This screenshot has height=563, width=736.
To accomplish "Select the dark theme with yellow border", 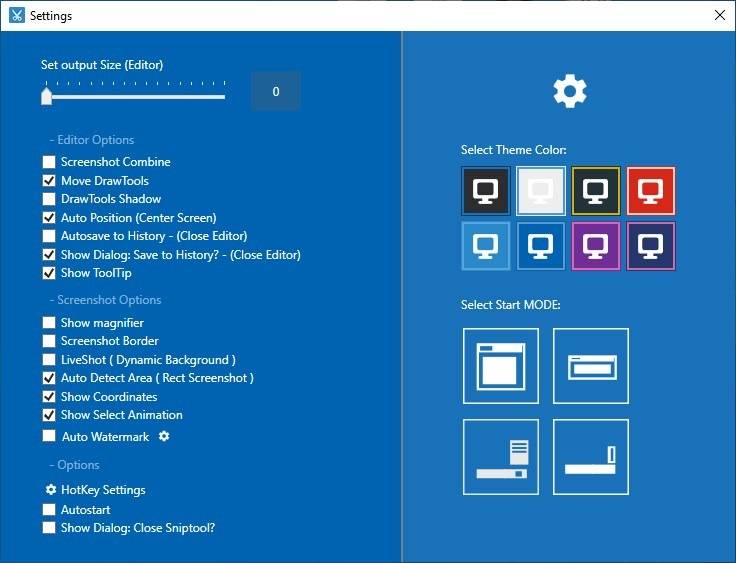I will [596, 191].
